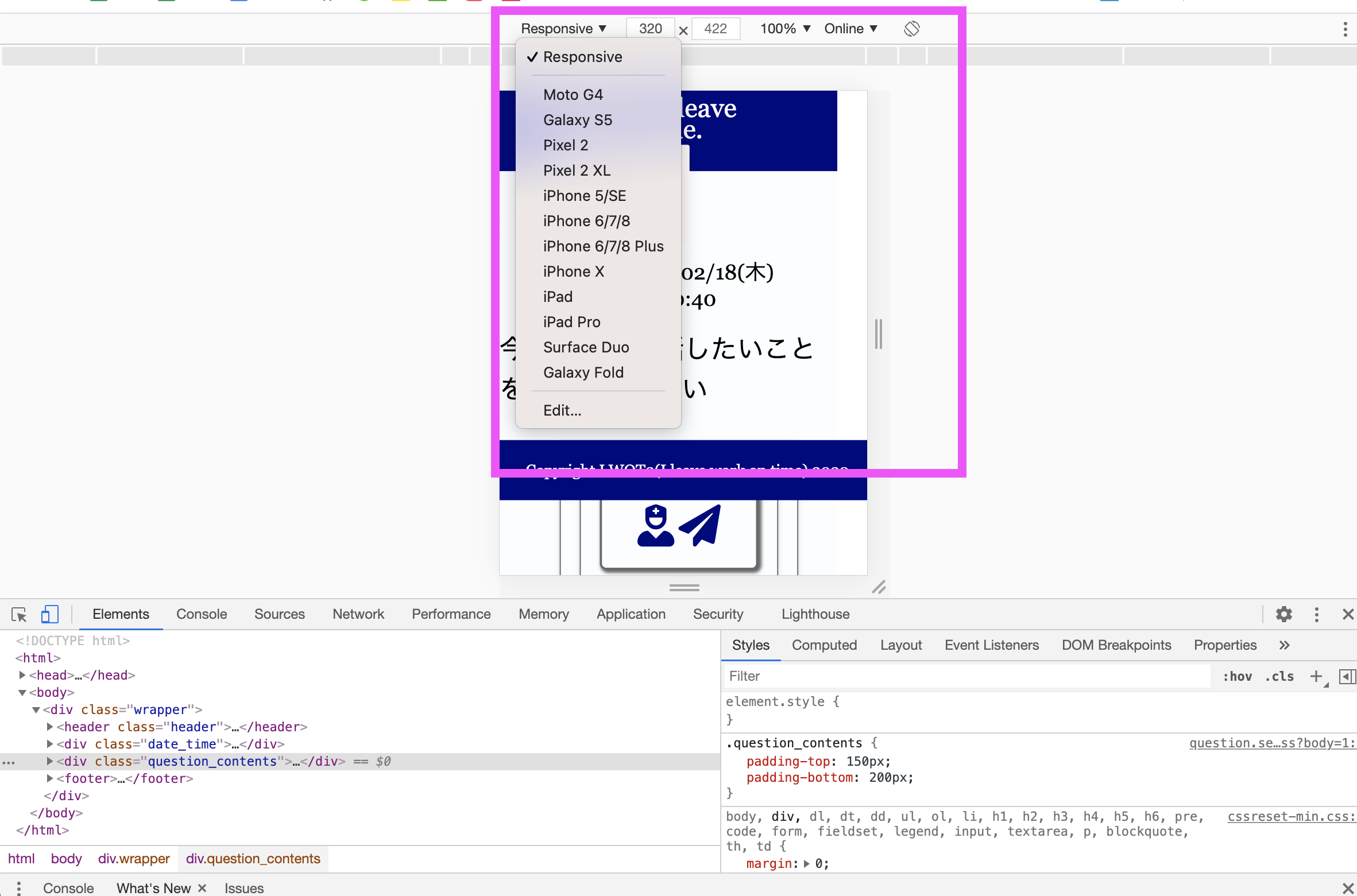Choose iPhone X from device list
Image resolution: width=1357 pixels, height=896 pixels.
coord(573,271)
